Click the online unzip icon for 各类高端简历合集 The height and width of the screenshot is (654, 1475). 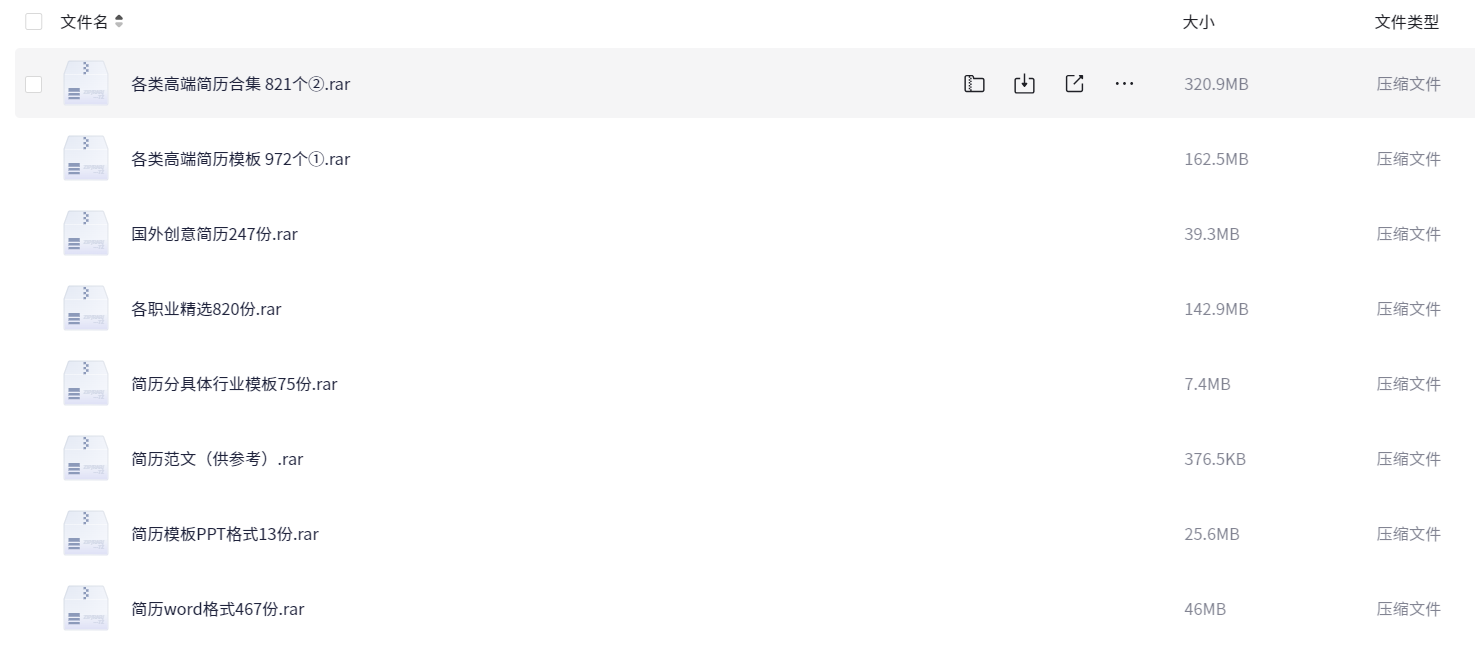(x=974, y=84)
